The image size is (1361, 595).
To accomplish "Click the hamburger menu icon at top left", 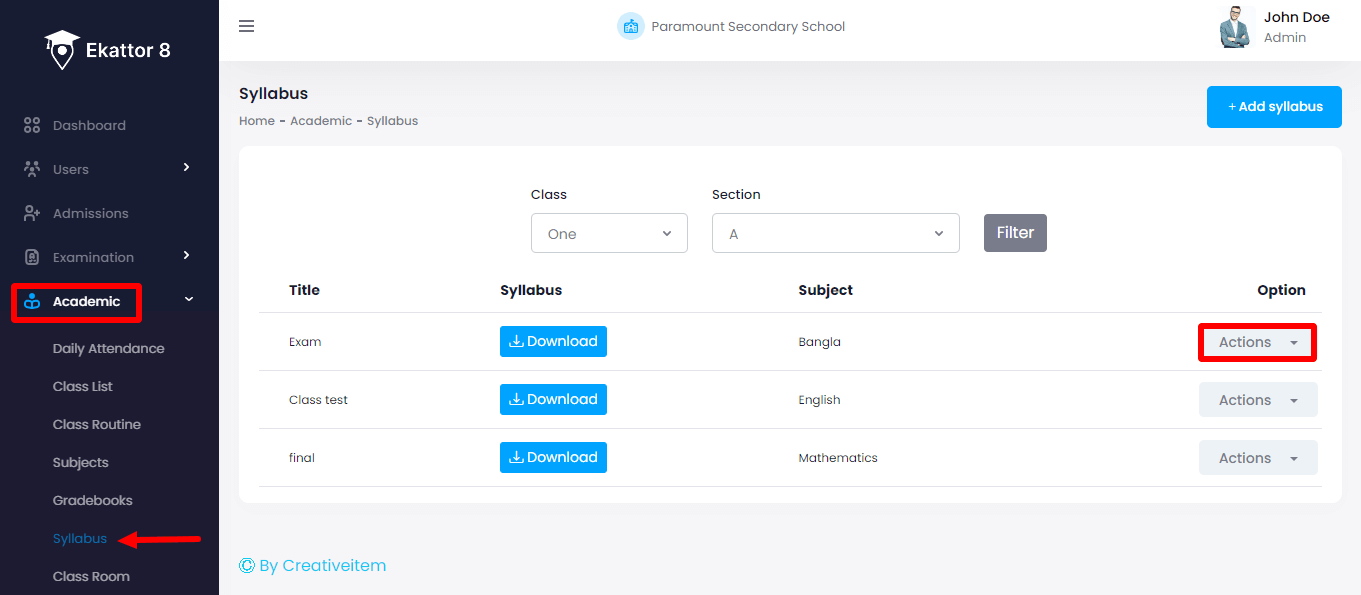I will coord(246,26).
